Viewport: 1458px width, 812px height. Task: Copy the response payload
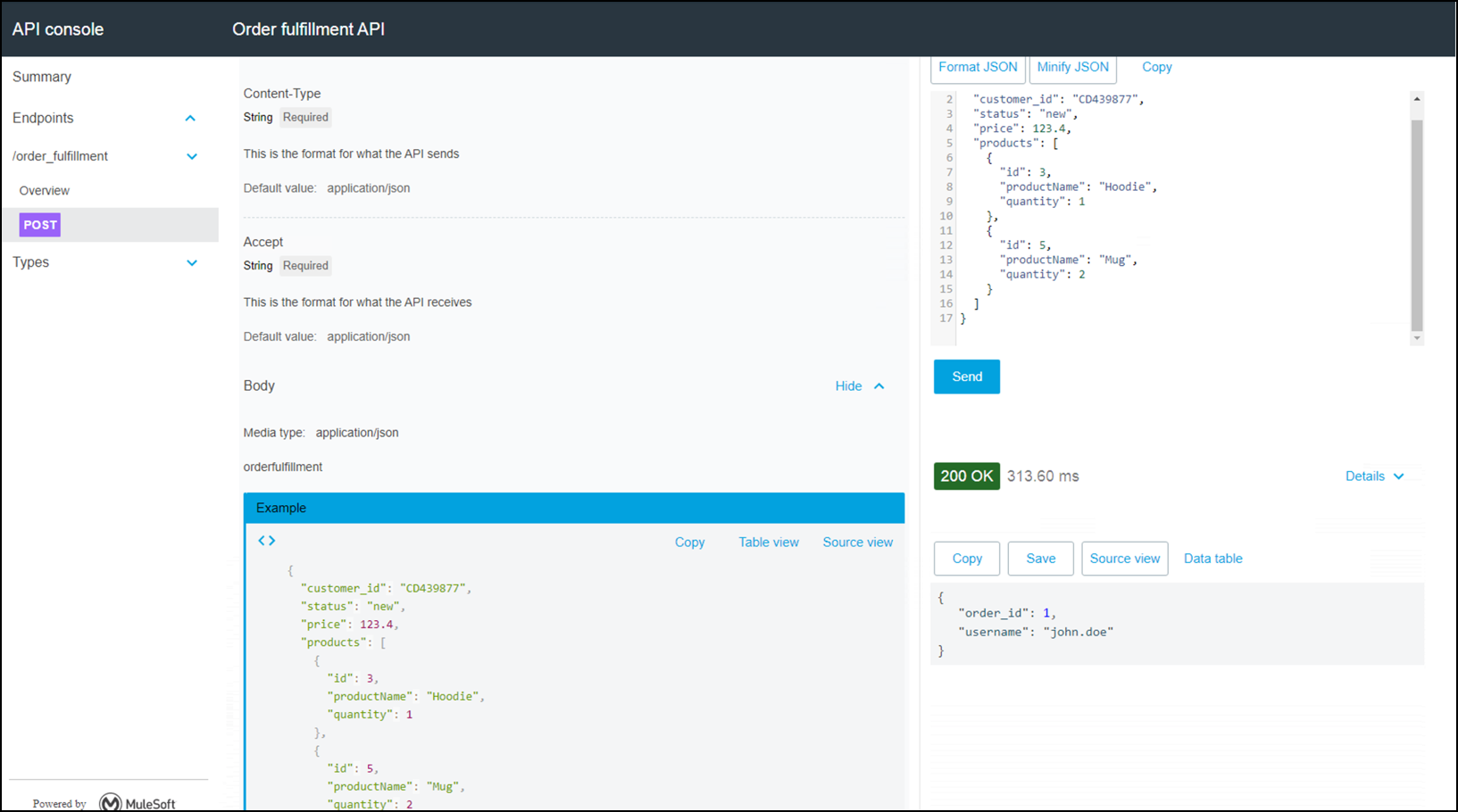point(967,559)
